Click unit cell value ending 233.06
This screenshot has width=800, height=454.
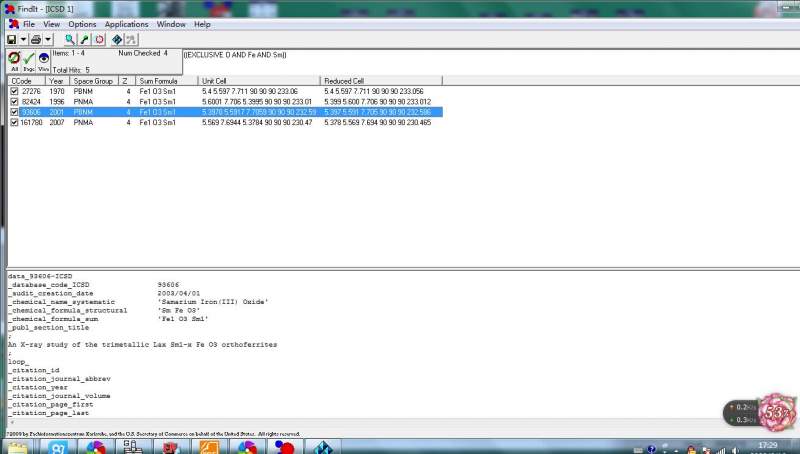point(249,91)
